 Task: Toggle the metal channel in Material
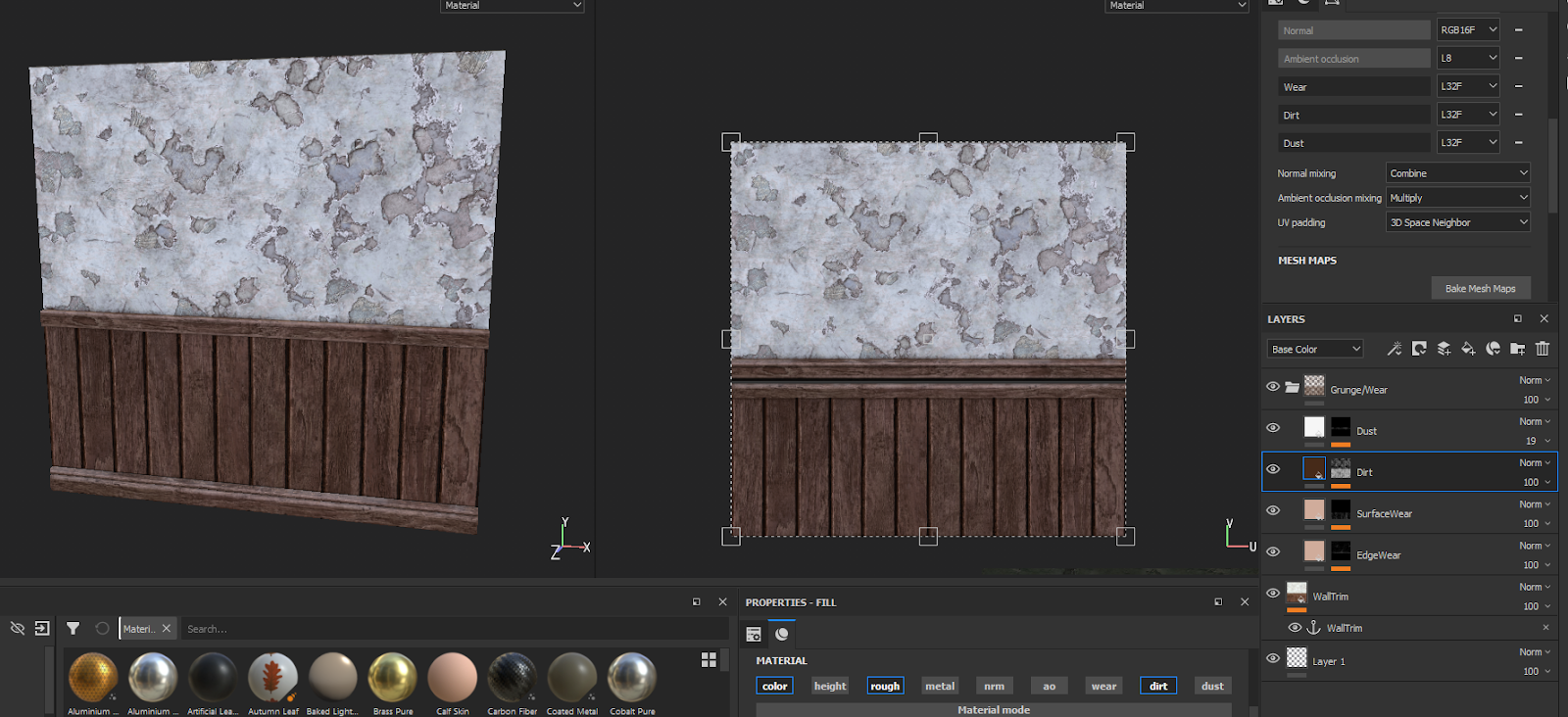(940, 686)
